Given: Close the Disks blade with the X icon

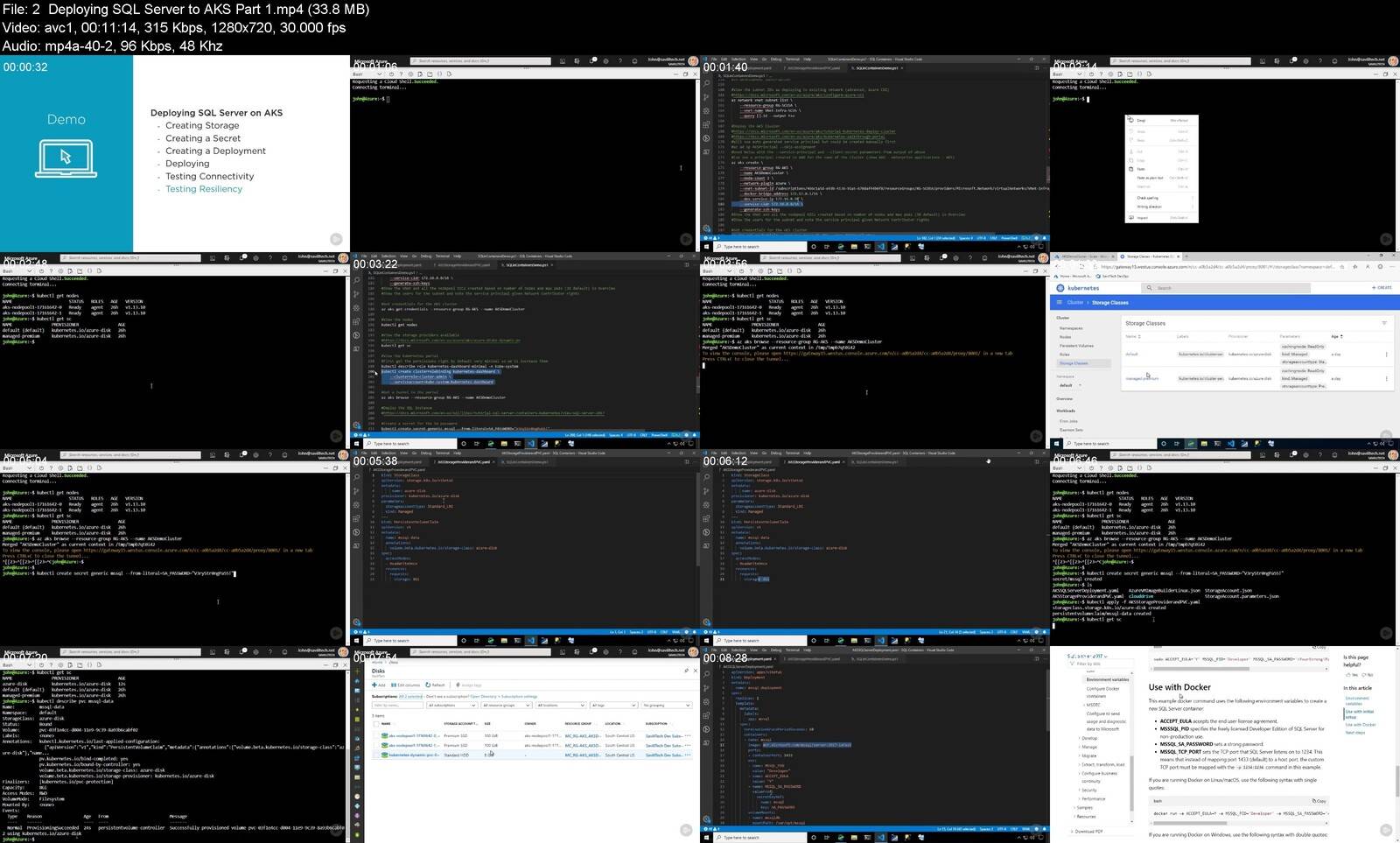Looking at the screenshot, I should click(x=696, y=671).
